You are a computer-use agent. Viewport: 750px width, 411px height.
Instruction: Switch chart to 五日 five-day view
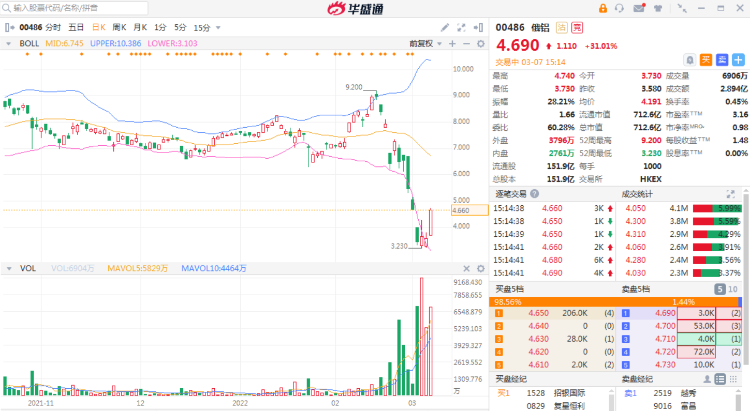[76, 28]
